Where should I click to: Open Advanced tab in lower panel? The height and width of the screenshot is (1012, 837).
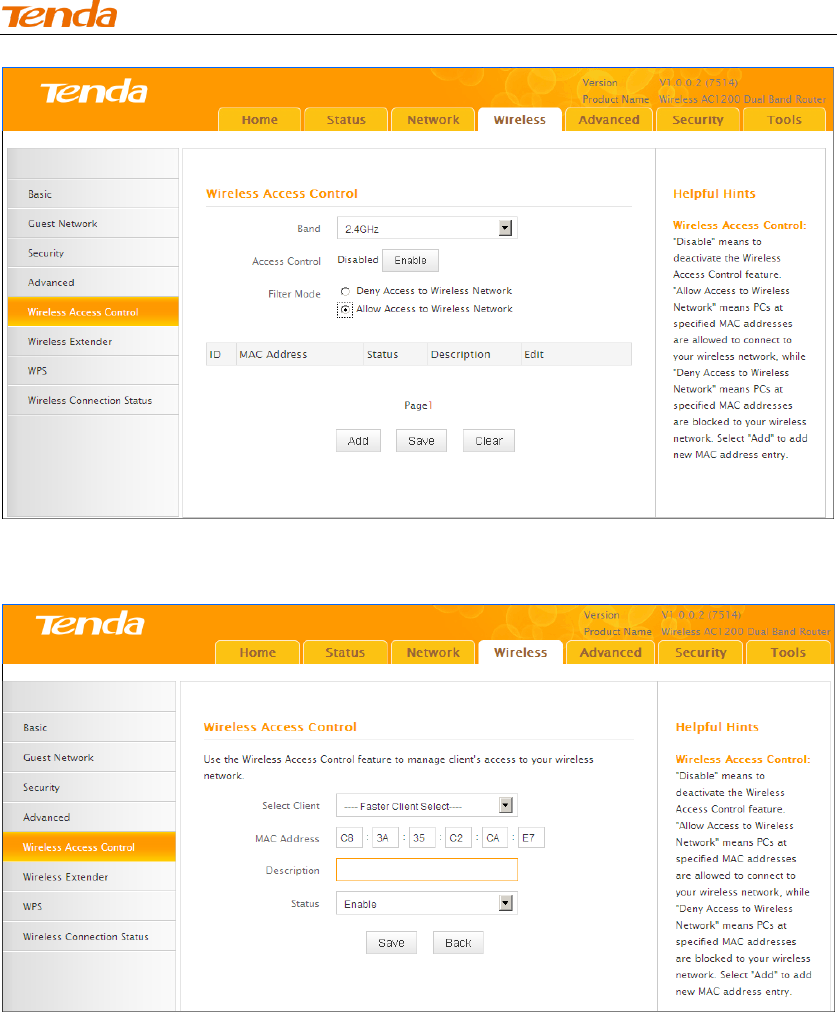610,653
